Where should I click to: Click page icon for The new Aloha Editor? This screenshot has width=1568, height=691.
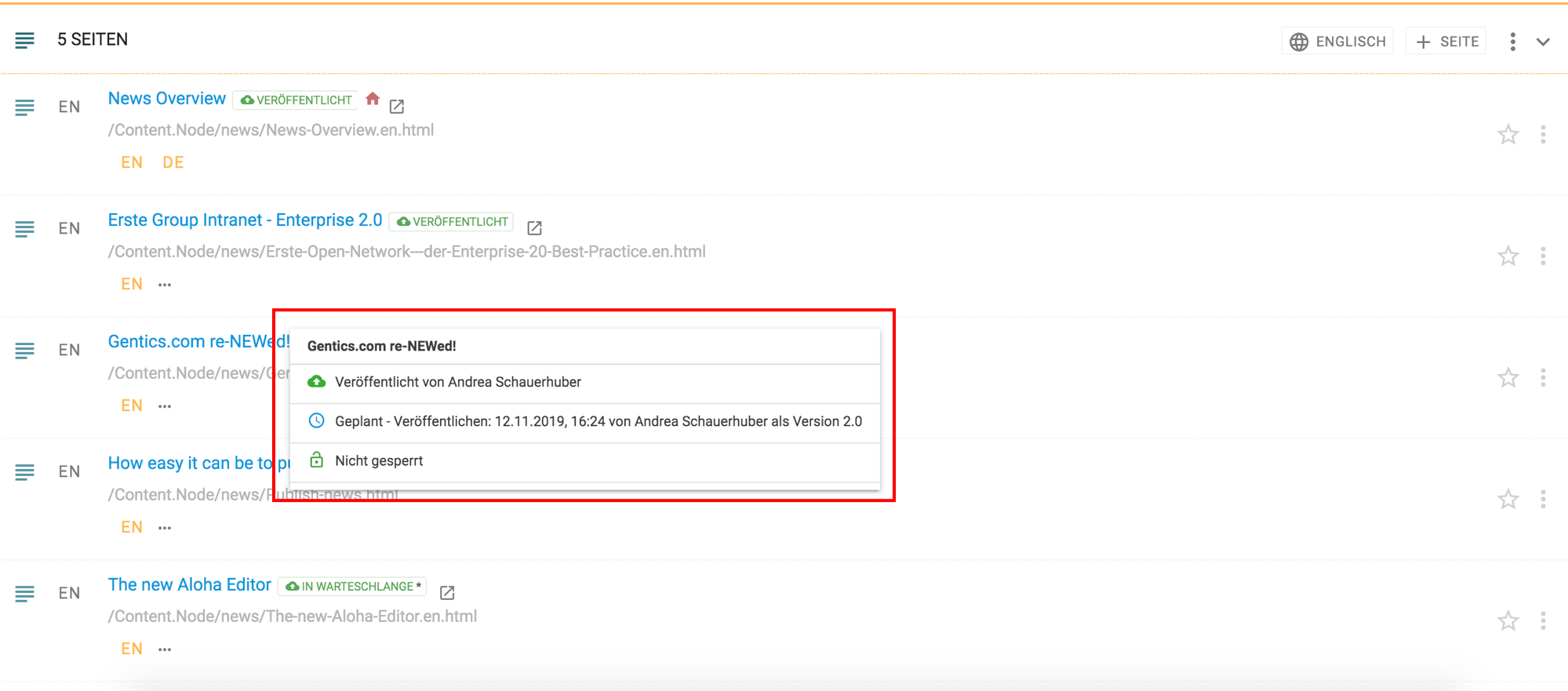point(24,594)
